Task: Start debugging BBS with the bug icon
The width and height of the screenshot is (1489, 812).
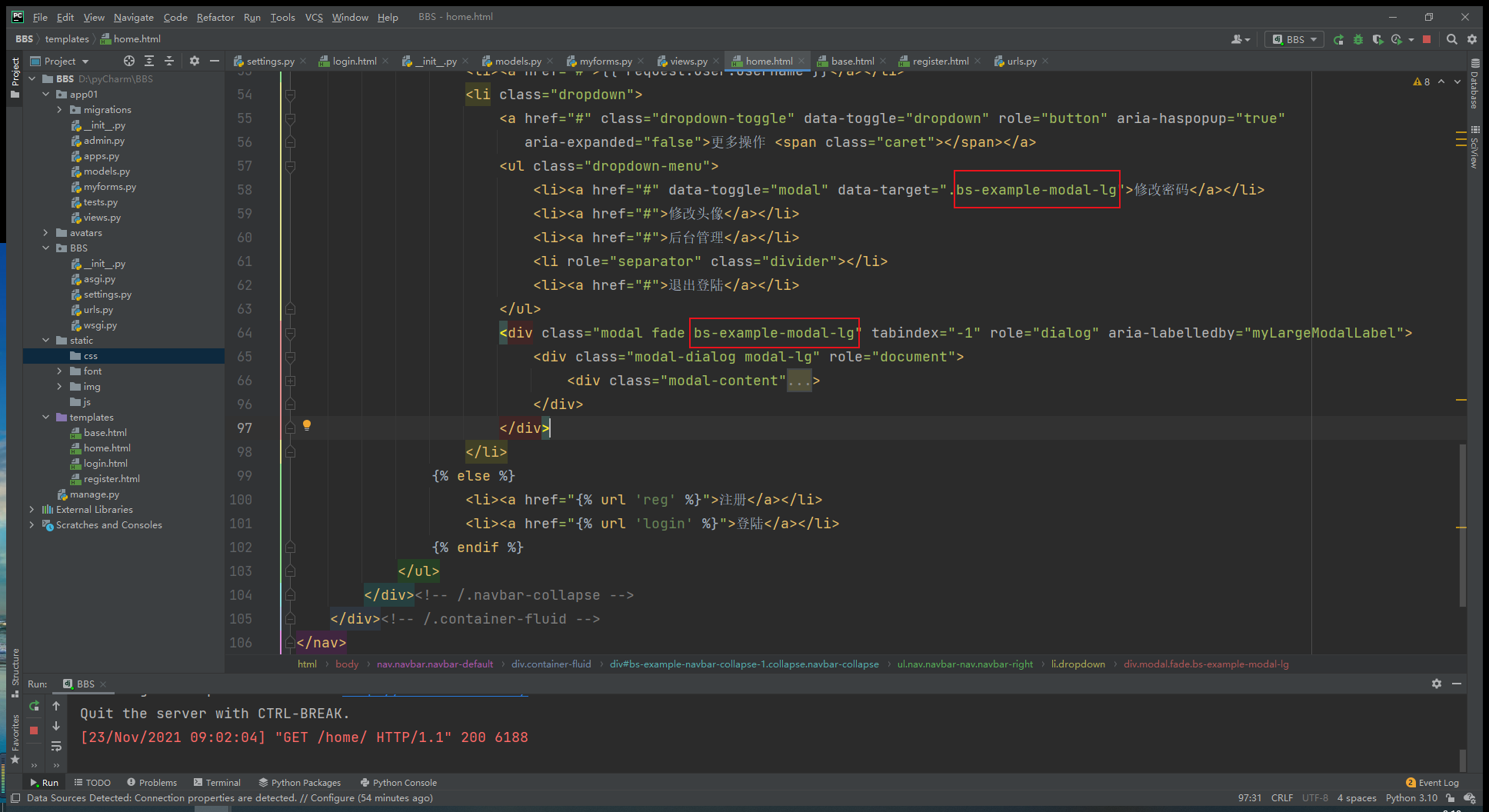Action: (x=1357, y=39)
